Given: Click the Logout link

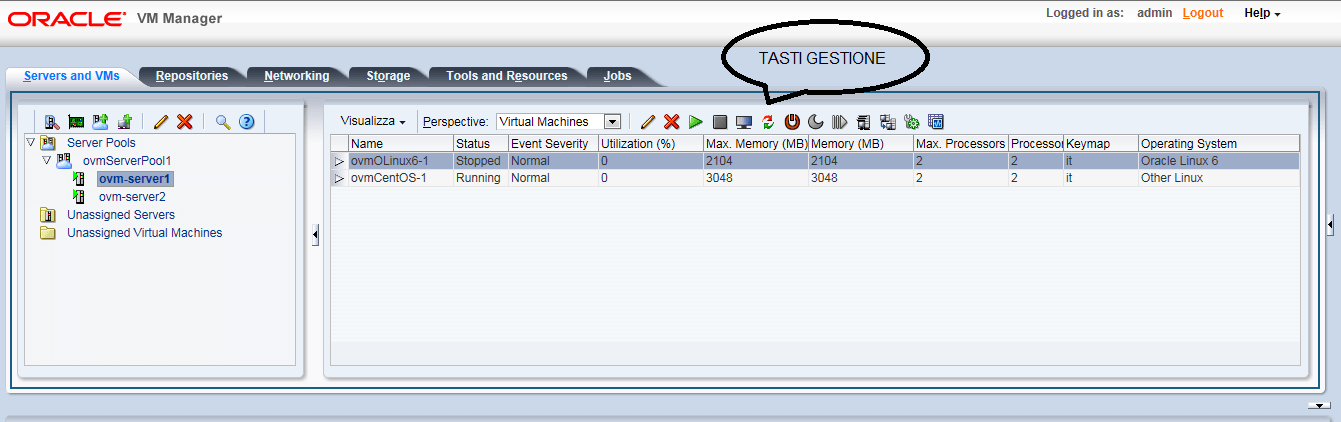Looking at the screenshot, I should (x=1203, y=13).
